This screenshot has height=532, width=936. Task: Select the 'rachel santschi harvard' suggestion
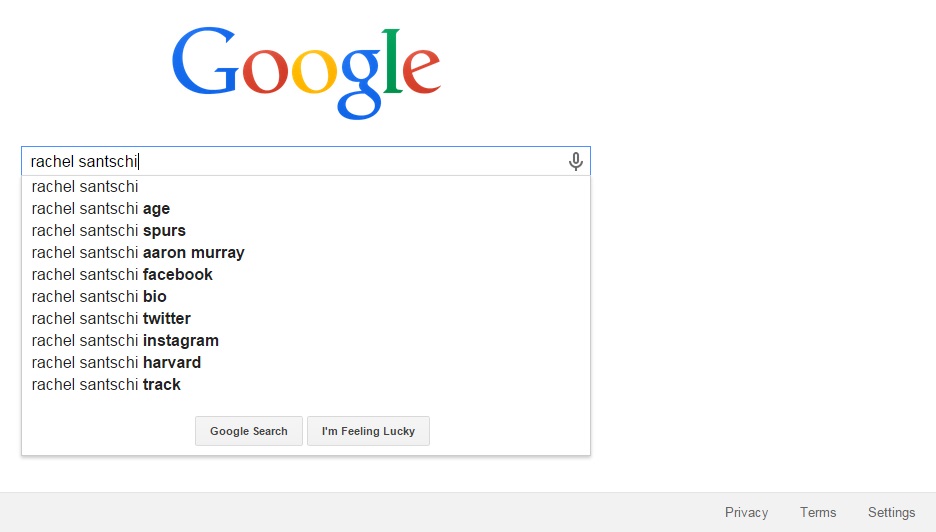tap(306, 363)
